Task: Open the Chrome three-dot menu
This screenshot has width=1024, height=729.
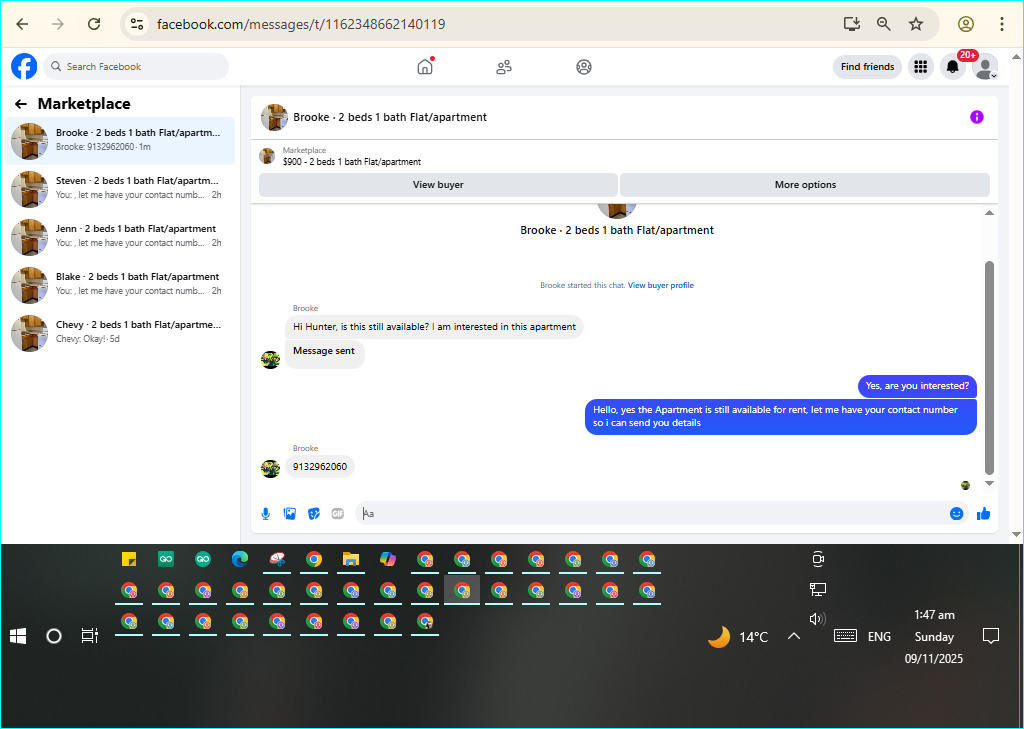Action: click(1002, 24)
